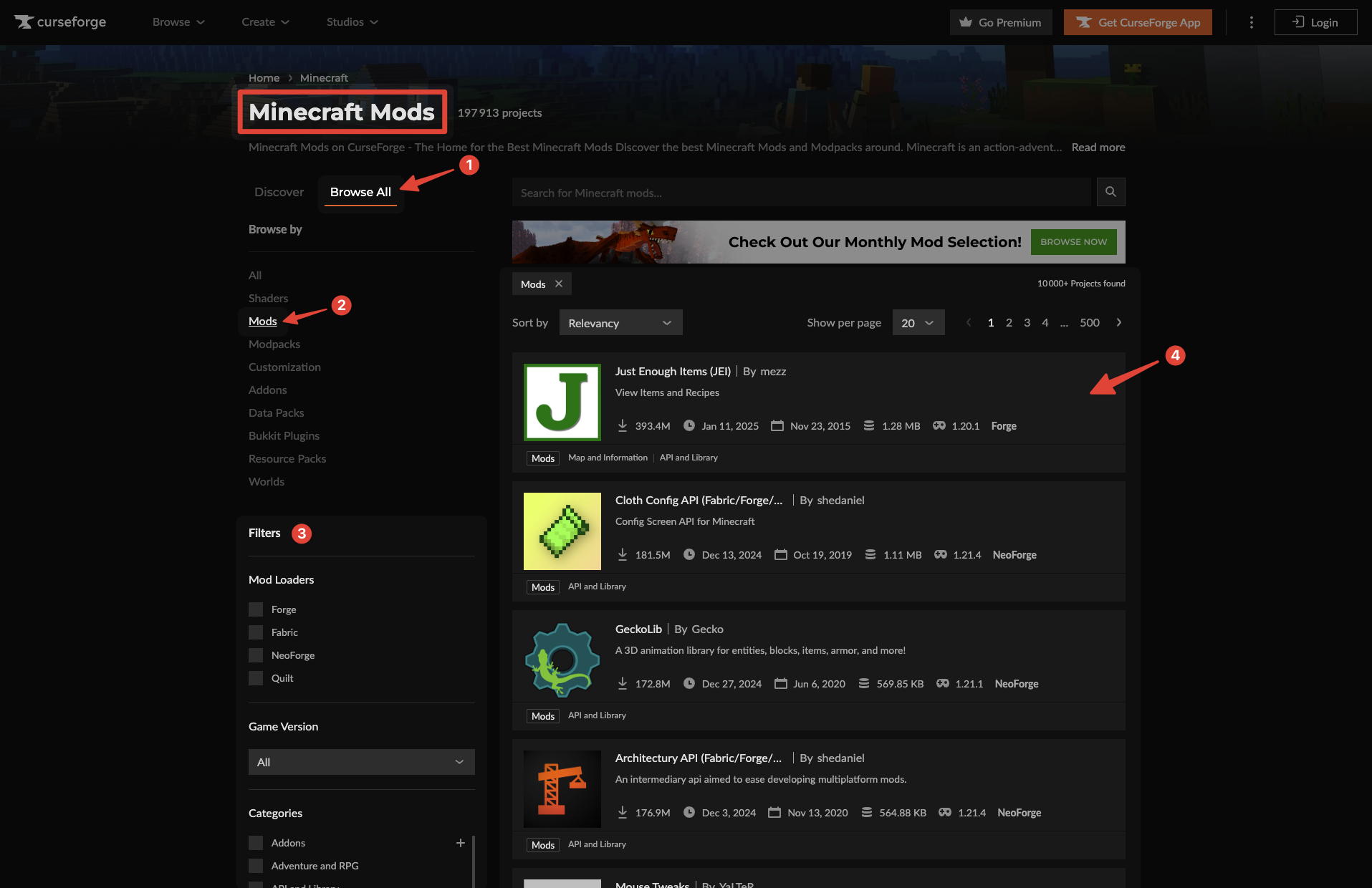Click the categories list scrollbar
This screenshot has height=888, width=1372.
click(473, 862)
